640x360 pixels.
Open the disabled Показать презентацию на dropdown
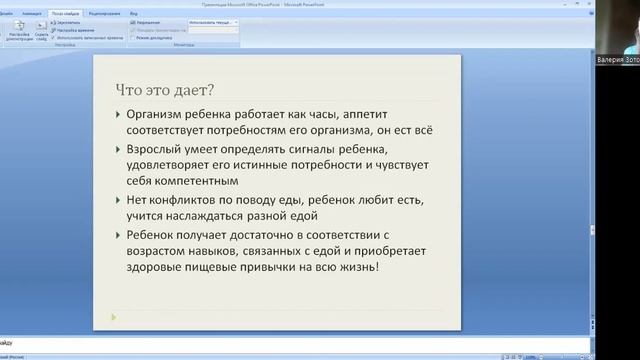click(213, 30)
